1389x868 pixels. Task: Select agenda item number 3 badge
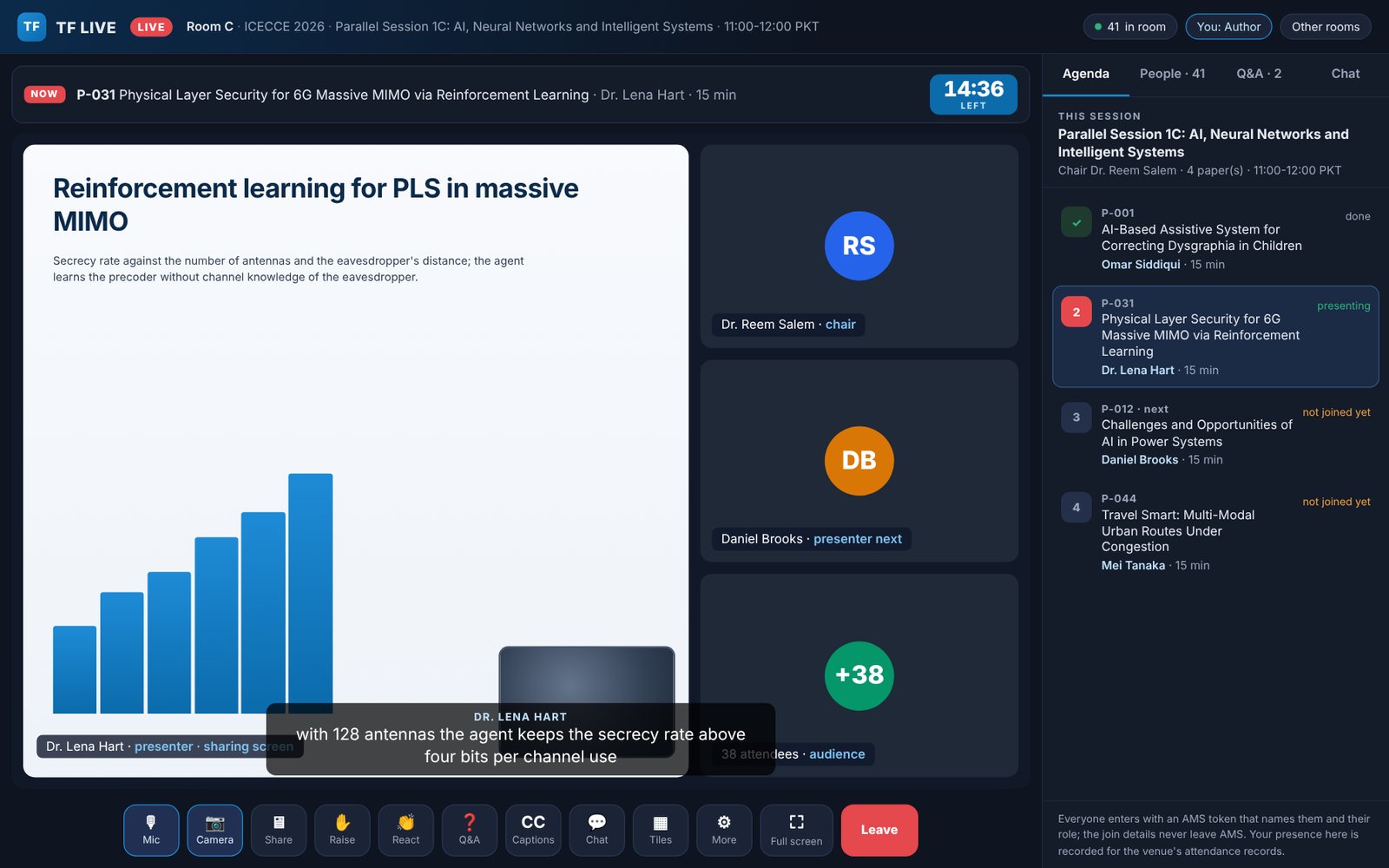tap(1076, 418)
